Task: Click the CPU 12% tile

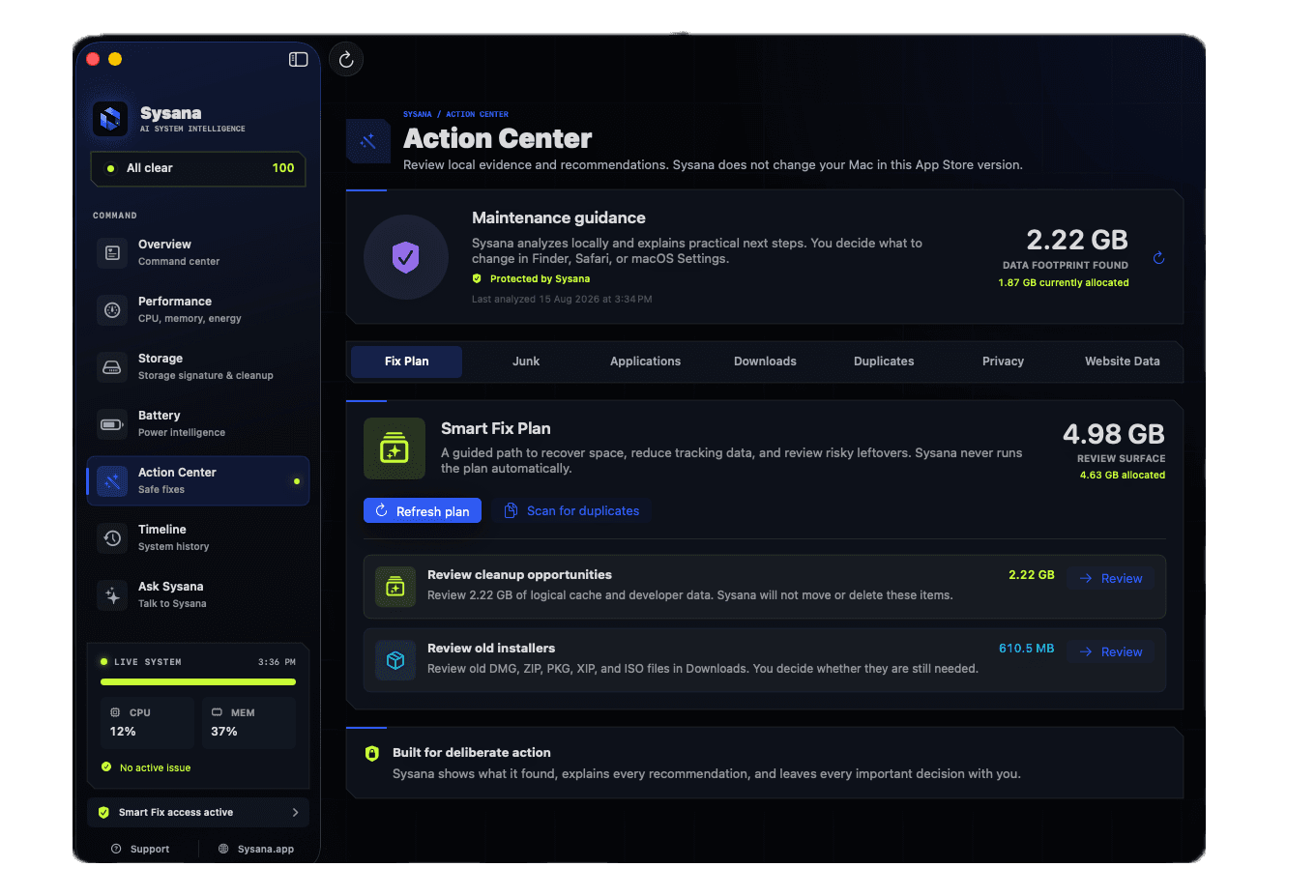Action: pos(148,723)
